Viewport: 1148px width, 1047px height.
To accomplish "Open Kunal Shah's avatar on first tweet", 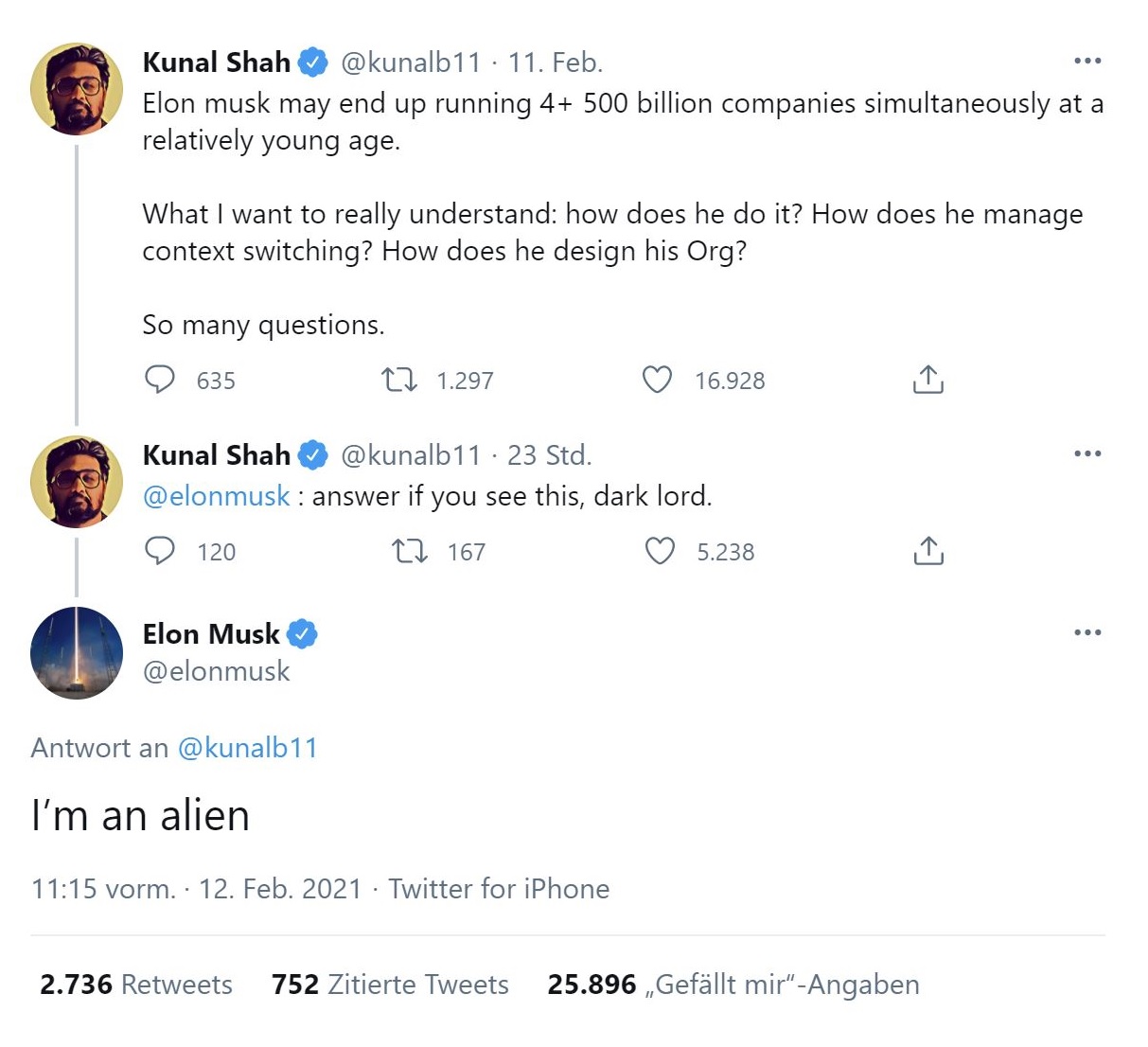I will pos(77,89).
